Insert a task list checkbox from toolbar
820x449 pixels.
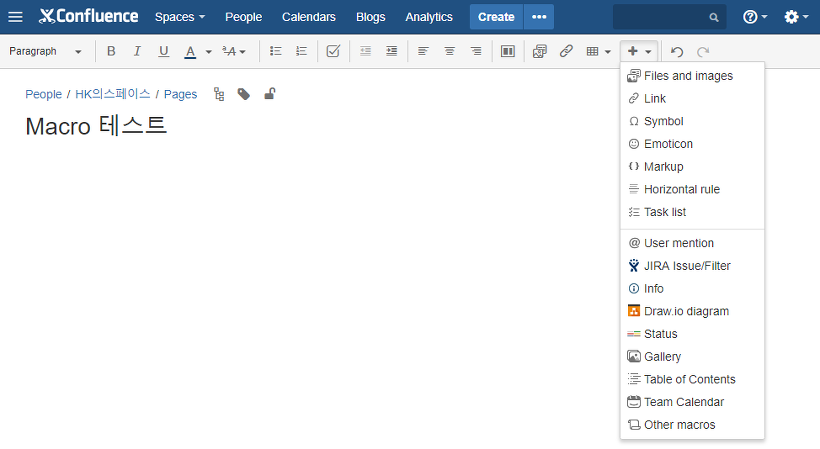(x=333, y=51)
